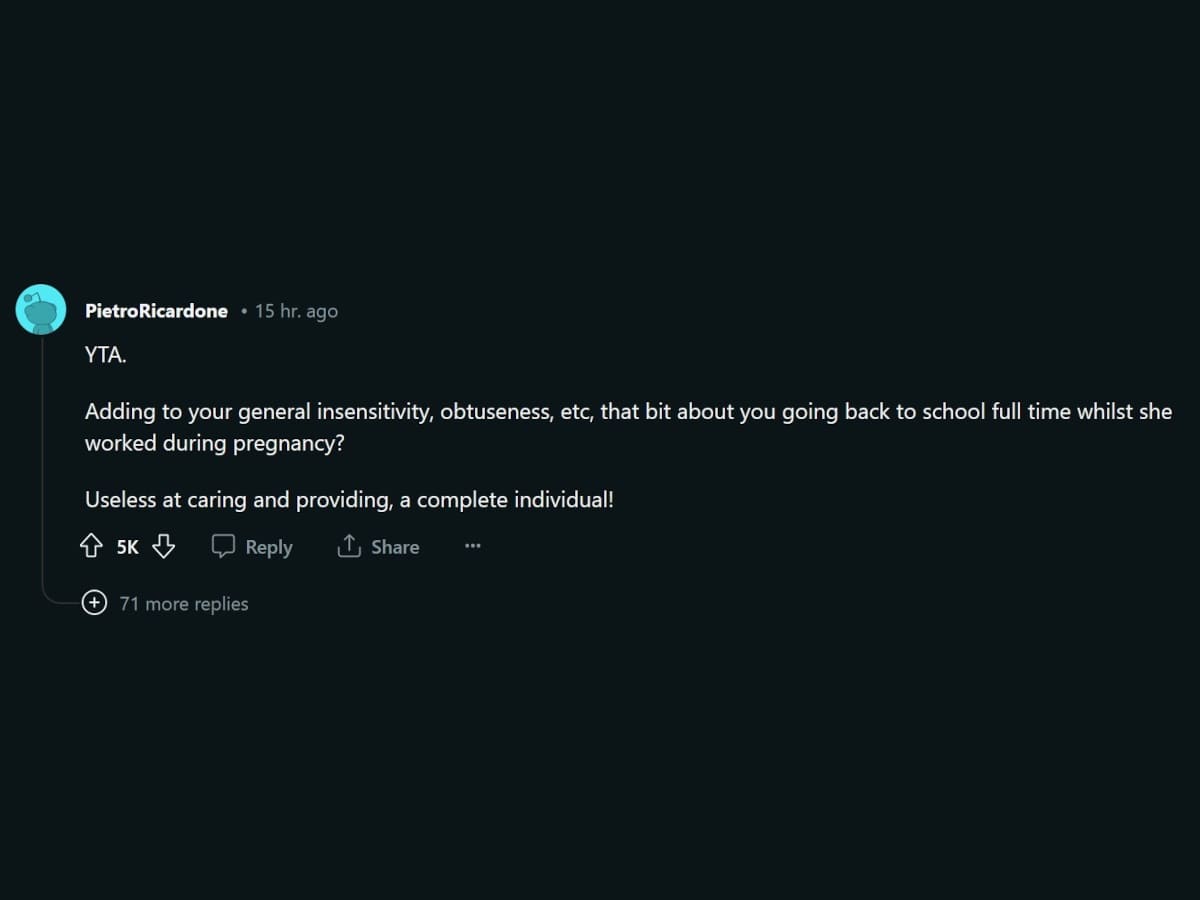Open PietroRicardone's avatar profile picture
This screenshot has width=1200, height=900.
[x=41, y=310]
